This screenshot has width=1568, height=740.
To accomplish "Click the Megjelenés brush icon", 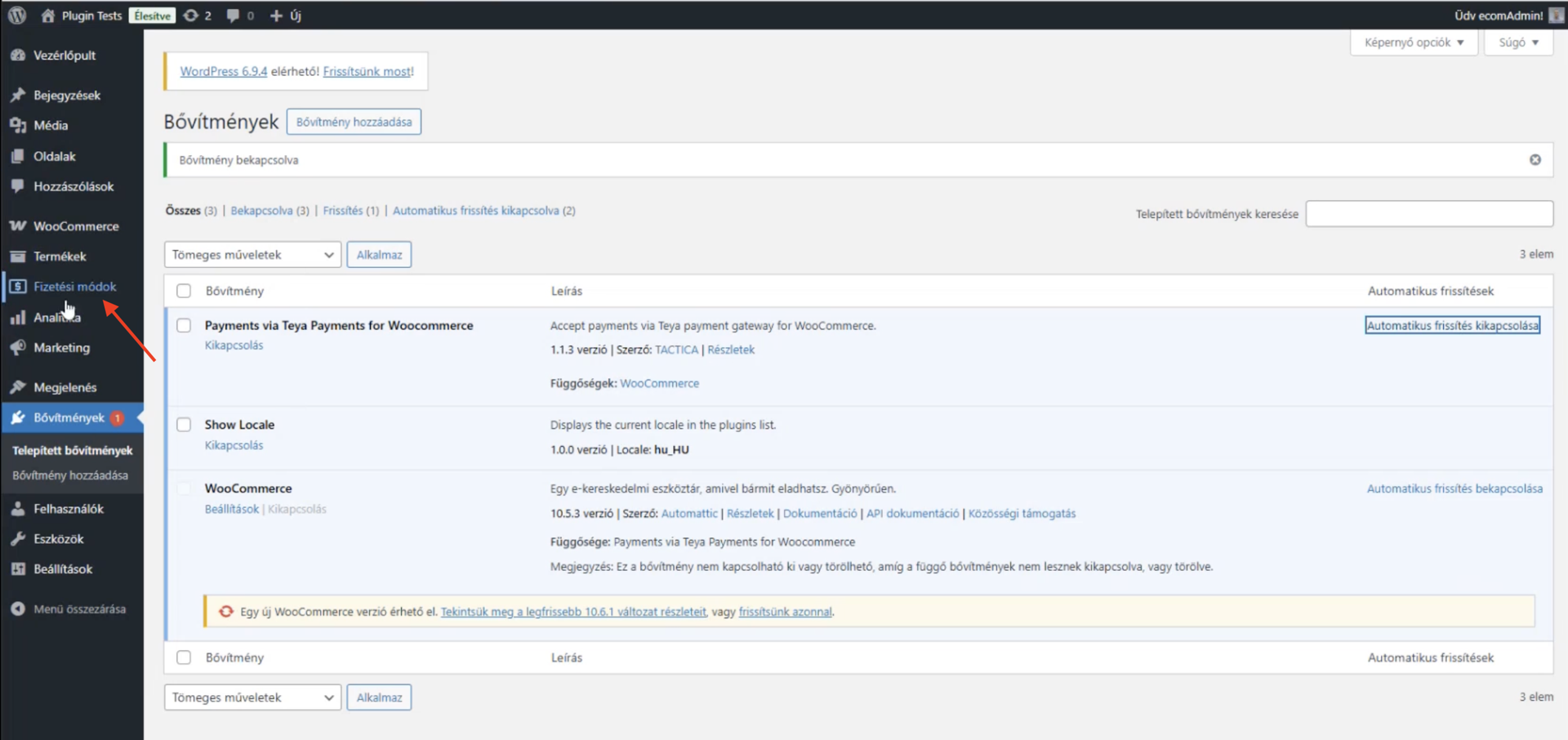I will point(18,387).
